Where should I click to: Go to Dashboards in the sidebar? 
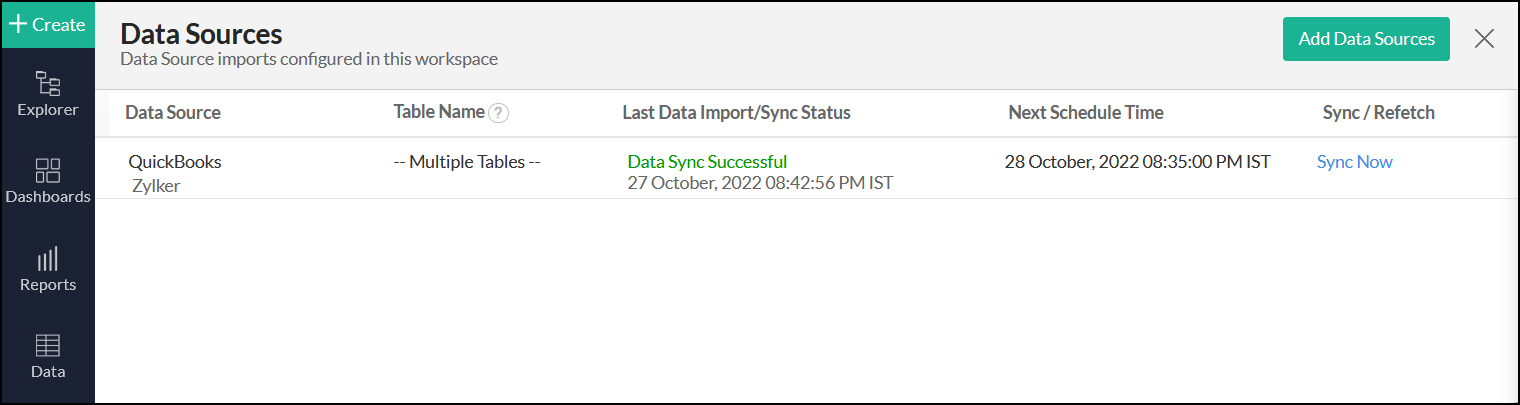(x=47, y=180)
